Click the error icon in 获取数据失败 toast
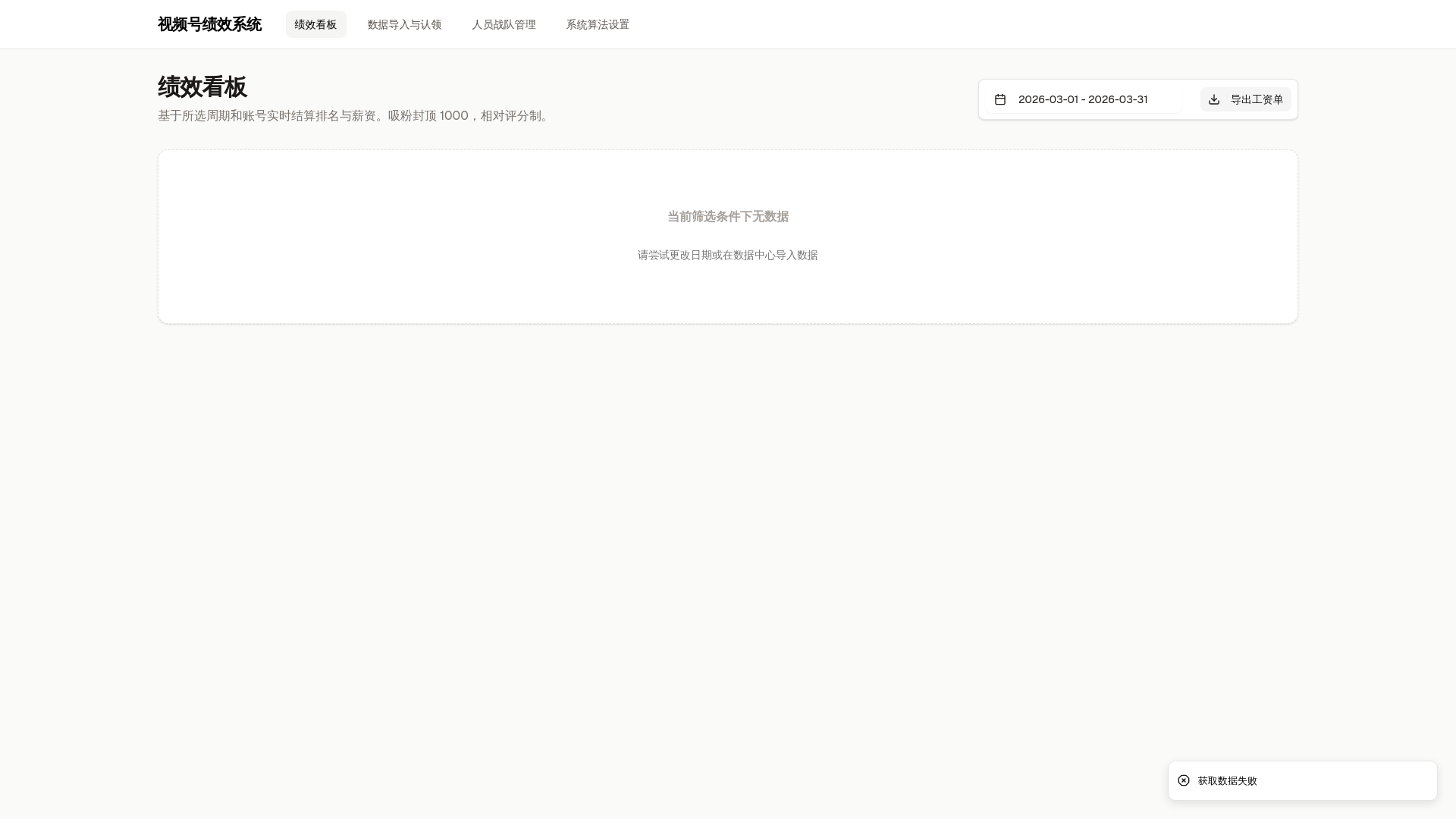This screenshot has height=819, width=1456. (1184, 780)
